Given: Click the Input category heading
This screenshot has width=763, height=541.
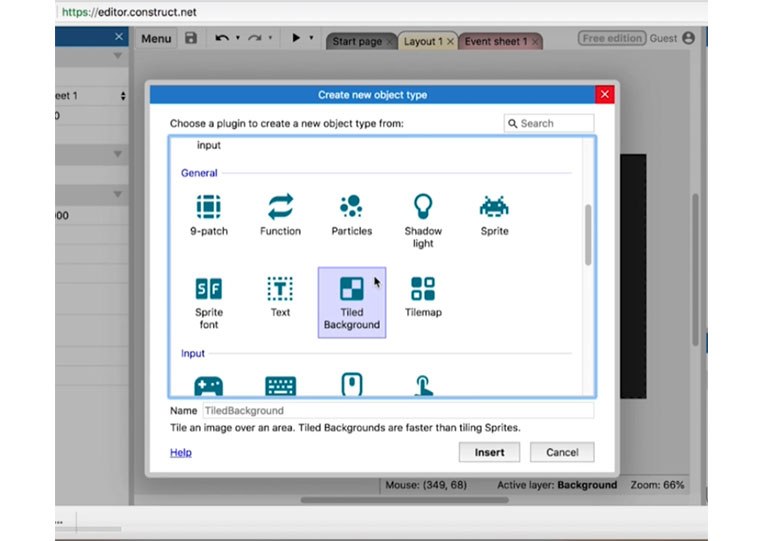Looking at the screenshot, I should click(193, 354).
